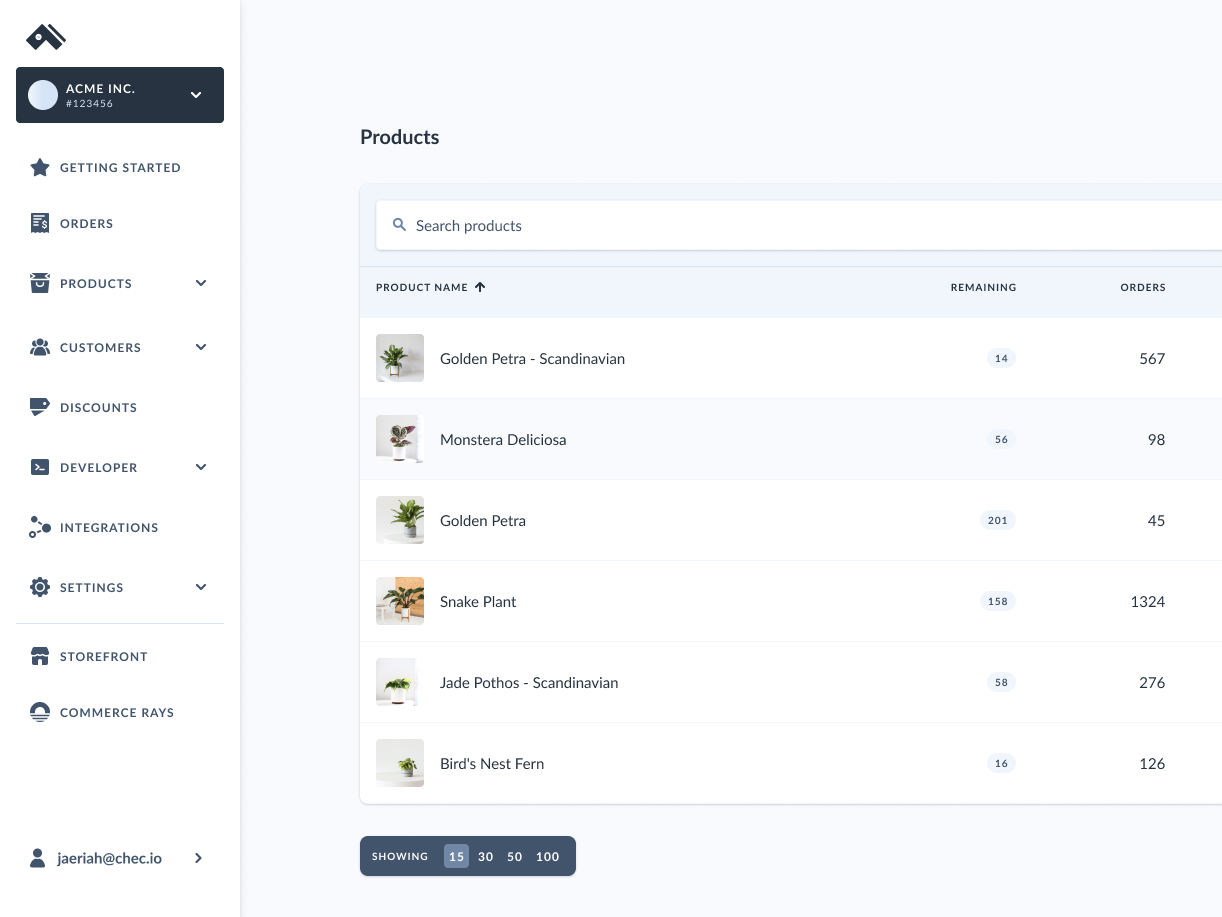Click the Discounts tag icon
Viewport: 1222px width, 917px height.
click(x=40, y=407)
